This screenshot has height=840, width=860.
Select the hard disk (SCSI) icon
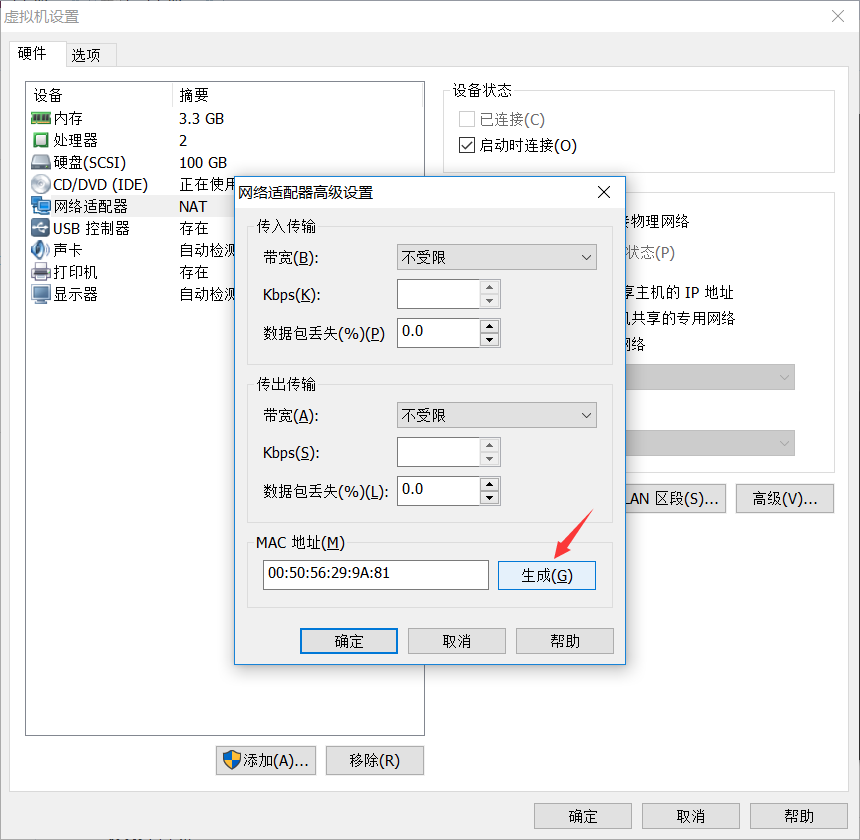(41, 162)
